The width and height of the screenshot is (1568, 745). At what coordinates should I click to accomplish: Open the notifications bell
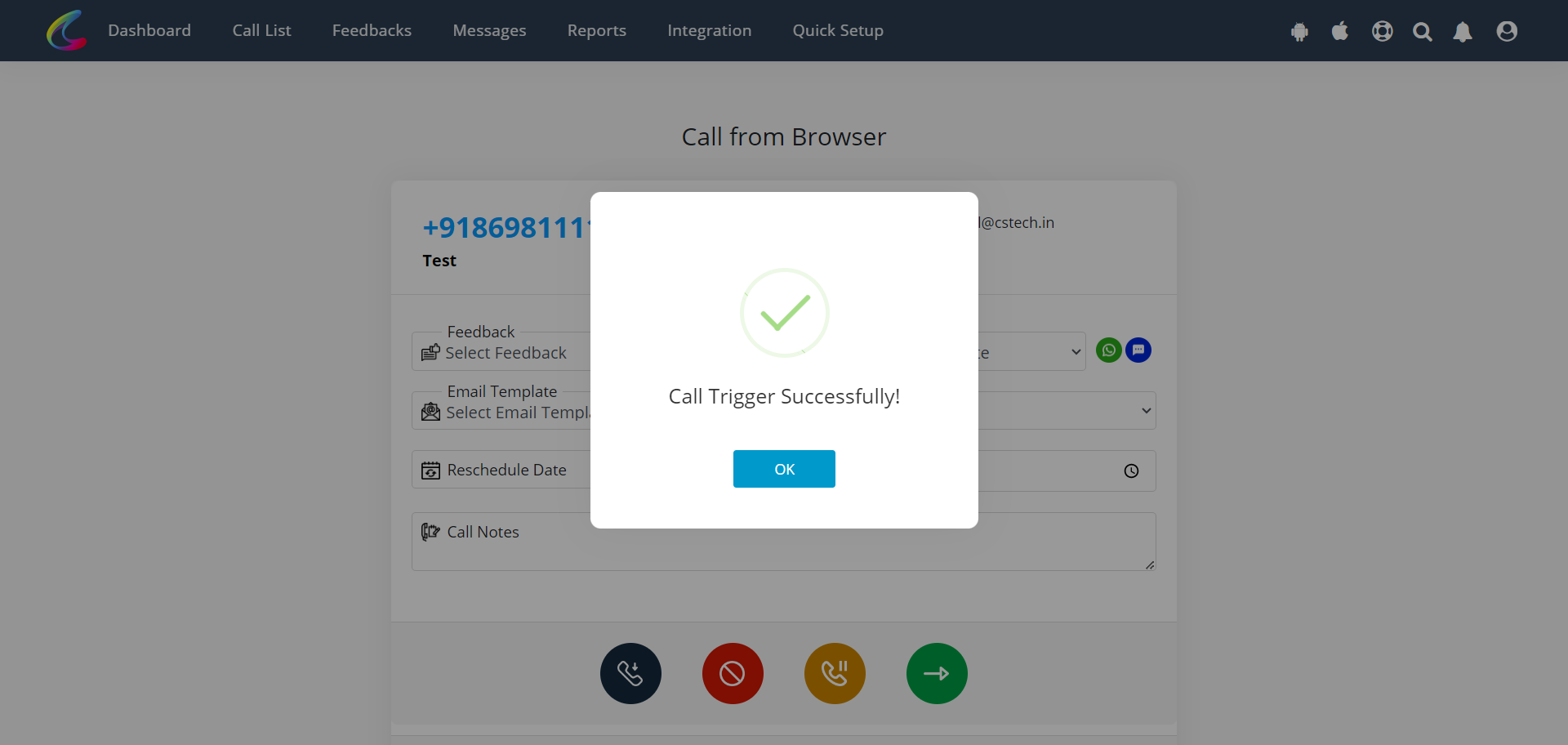click(x=1463, y=31)
